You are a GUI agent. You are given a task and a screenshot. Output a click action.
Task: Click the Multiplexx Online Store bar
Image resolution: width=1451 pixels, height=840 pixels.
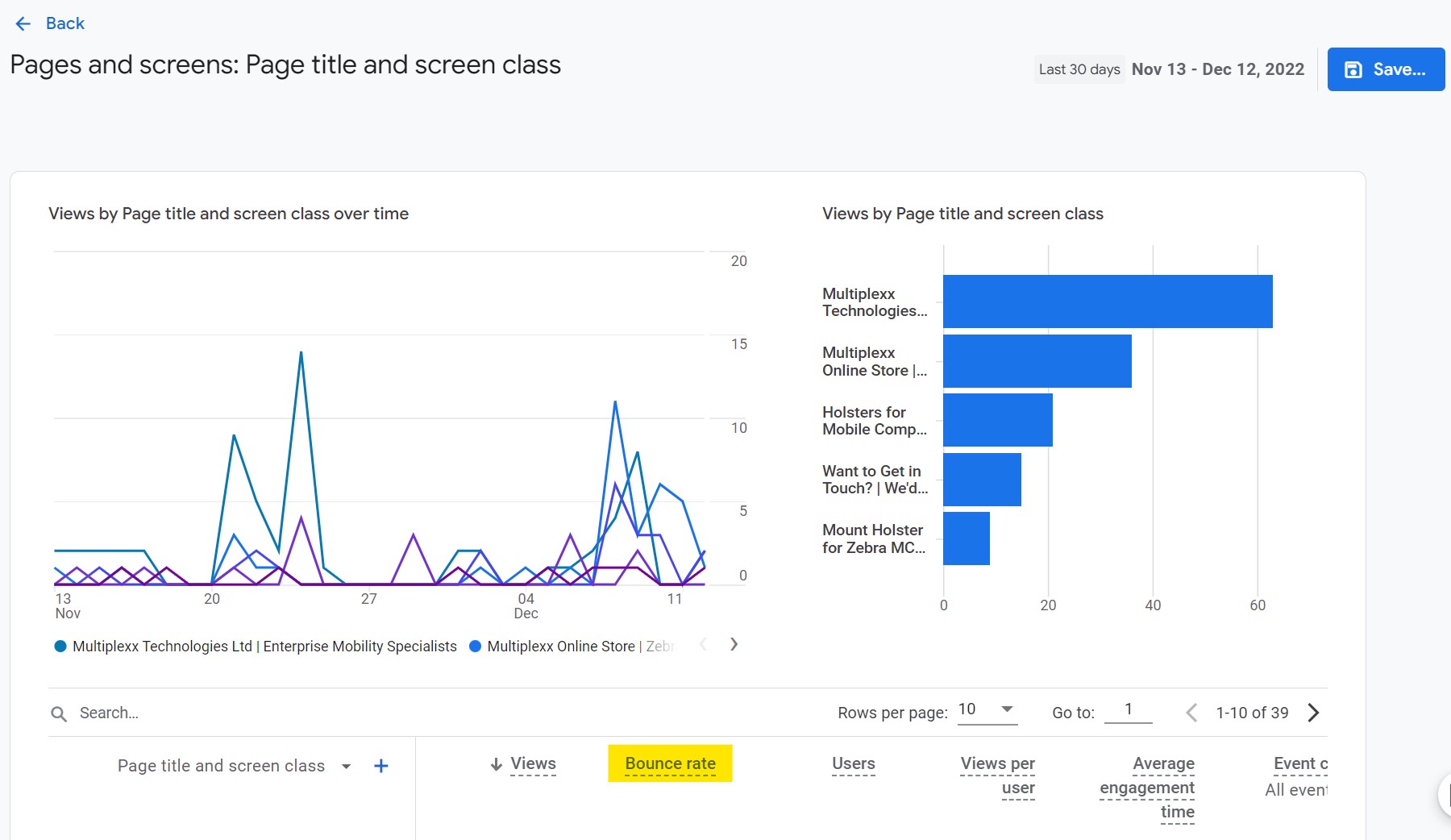1037,361
